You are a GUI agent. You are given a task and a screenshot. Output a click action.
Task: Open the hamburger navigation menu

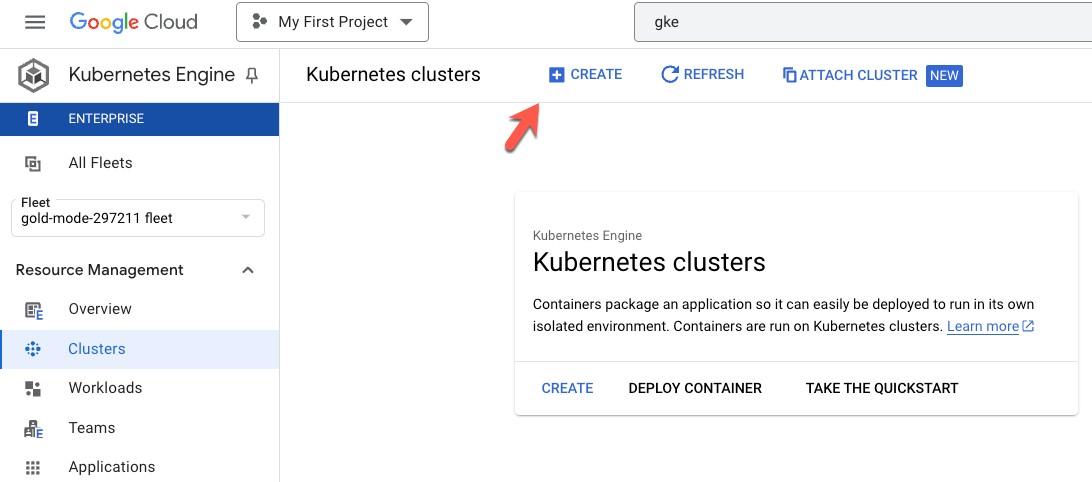pyautogui.click(x=35, y=22)
